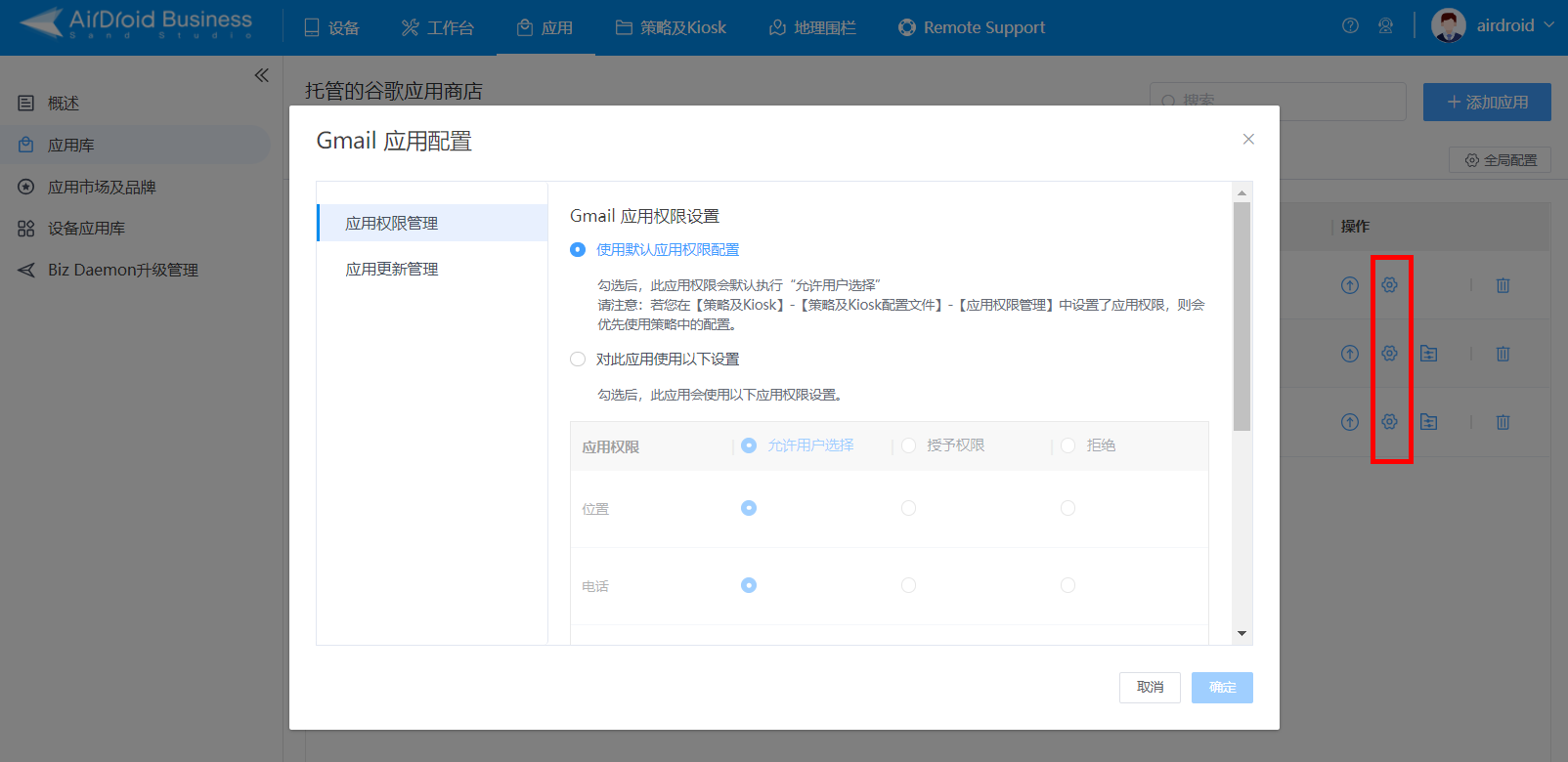Open the Remote Support top menu
This screenshot has width=1568, height=762.
click(972, 27)
